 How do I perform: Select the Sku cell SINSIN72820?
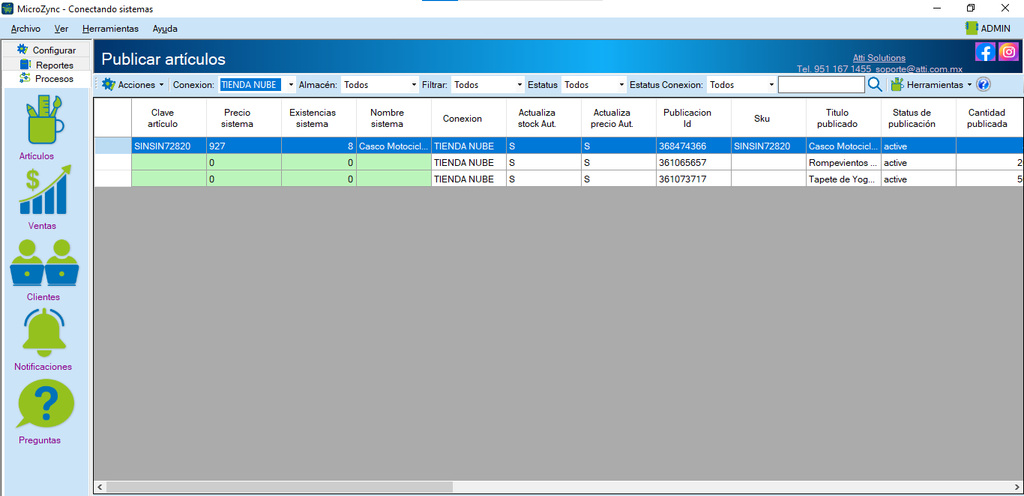point(769,146)
